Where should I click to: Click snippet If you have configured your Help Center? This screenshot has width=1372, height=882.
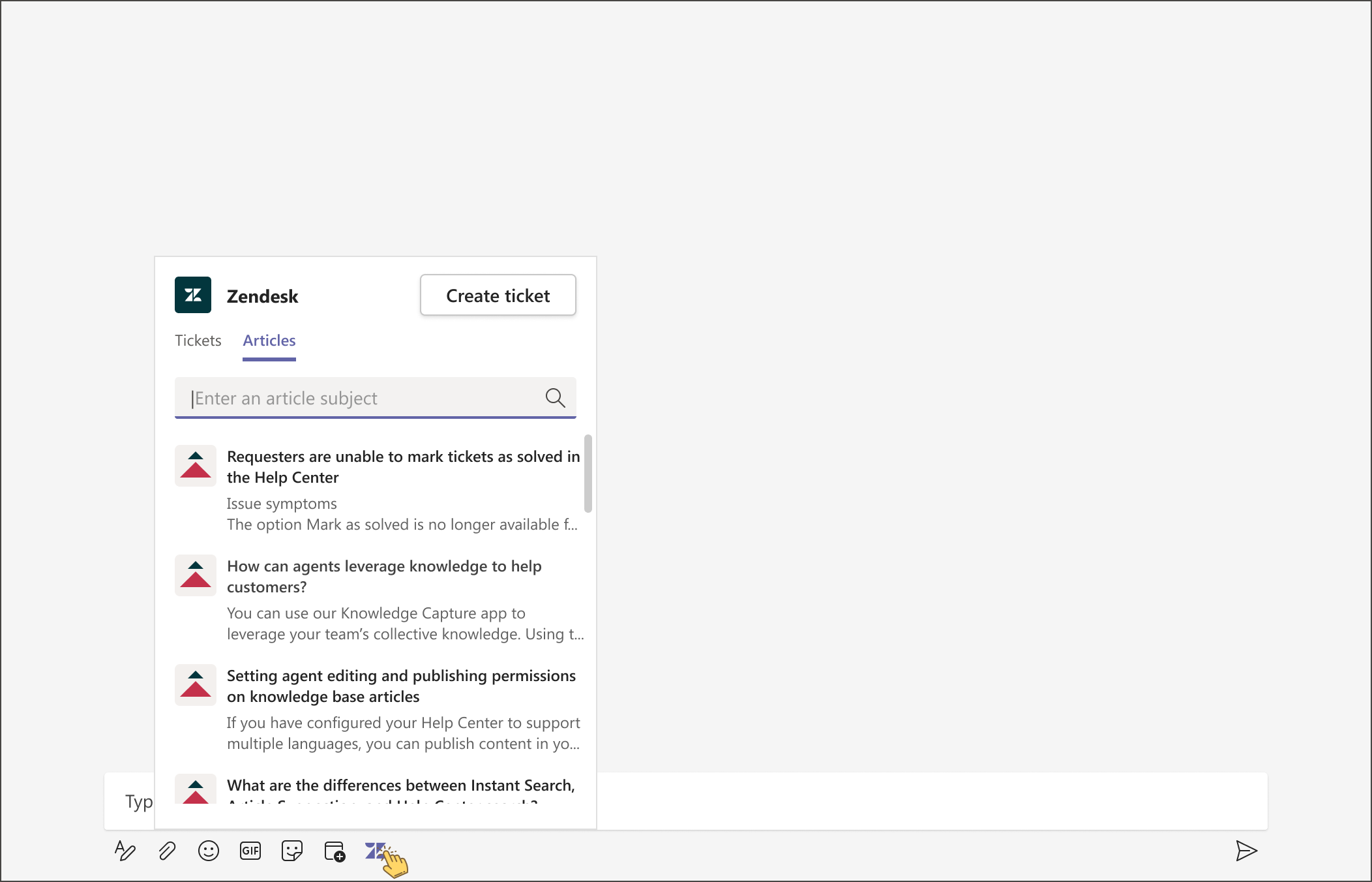click(404, 733)
